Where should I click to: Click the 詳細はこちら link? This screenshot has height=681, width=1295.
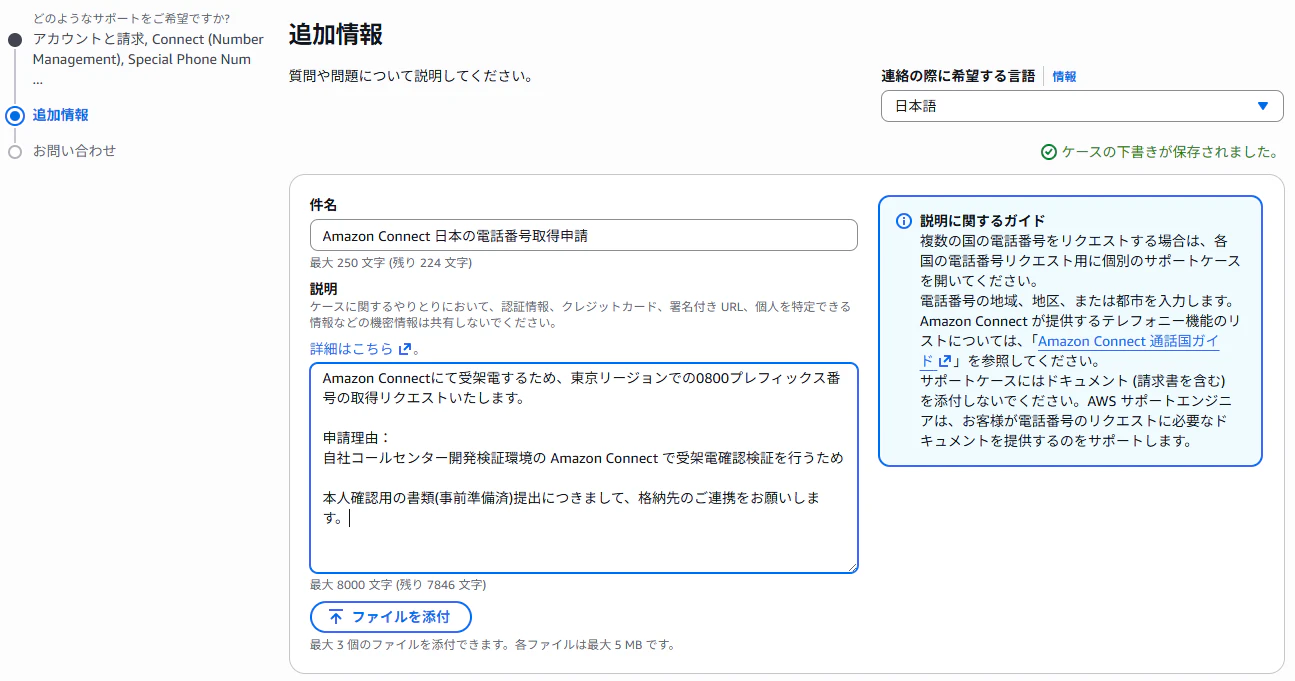[351, 349]
